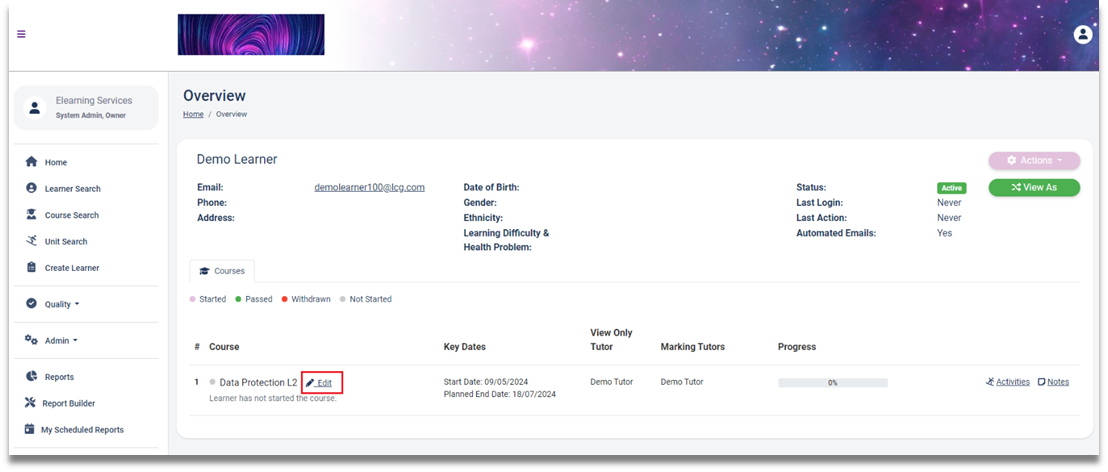Click the Home house icon

(x=31, y=162)
